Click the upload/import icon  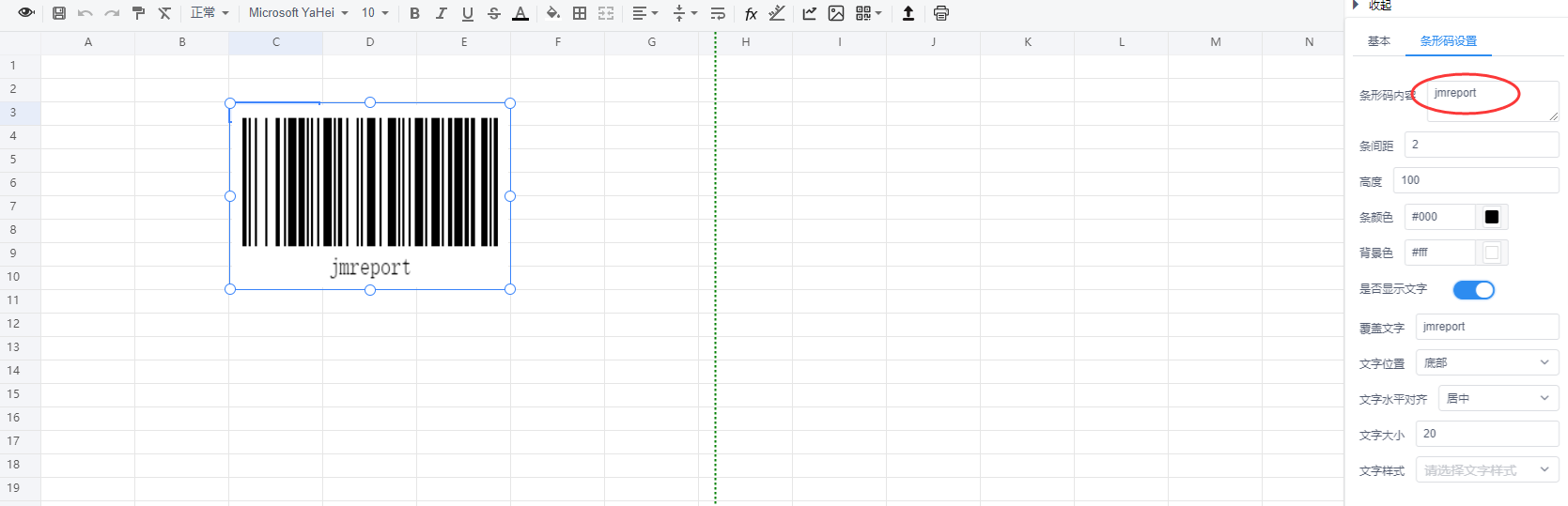[x=908, y=13]
